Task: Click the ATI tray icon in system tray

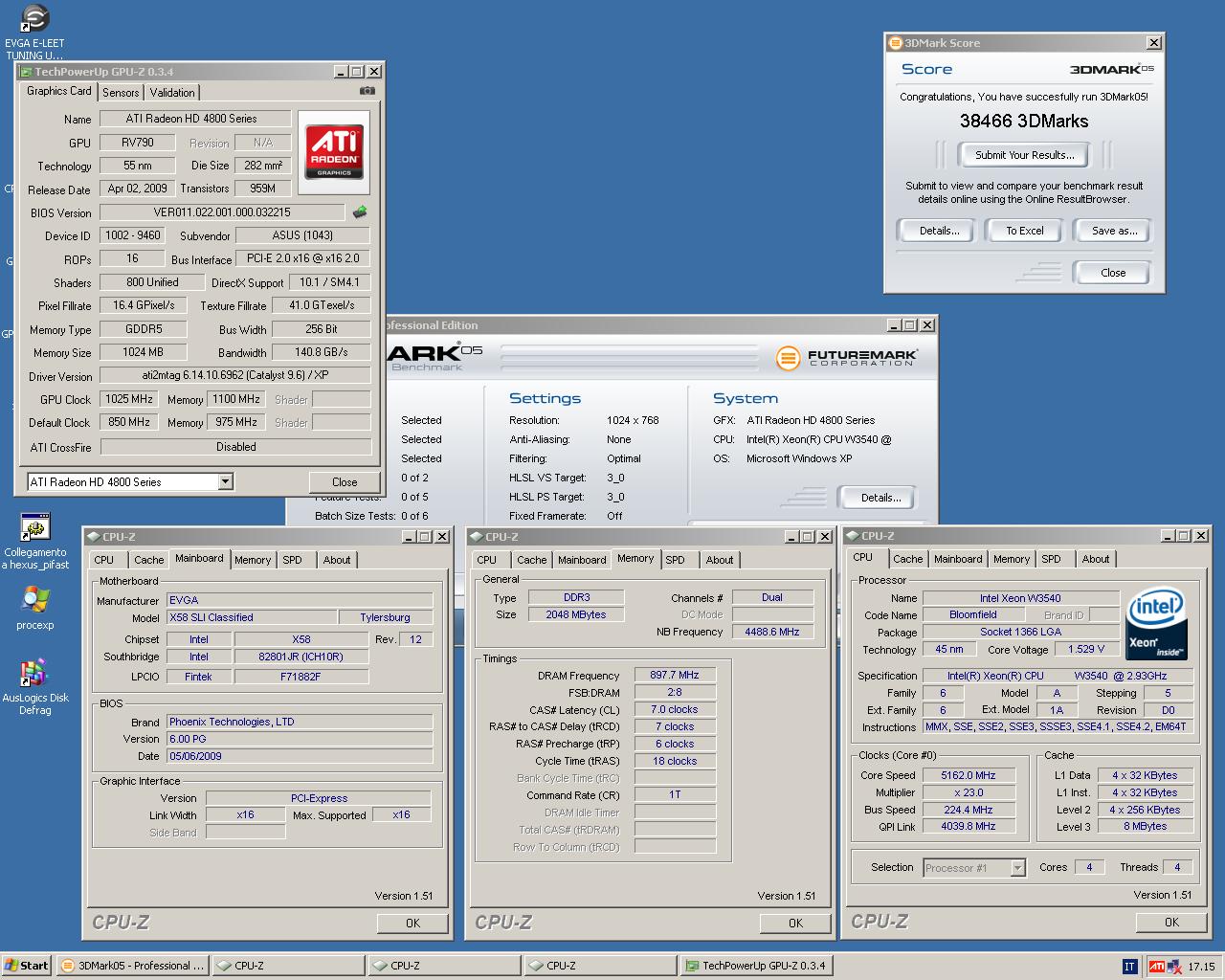Action: [1157, 966]
